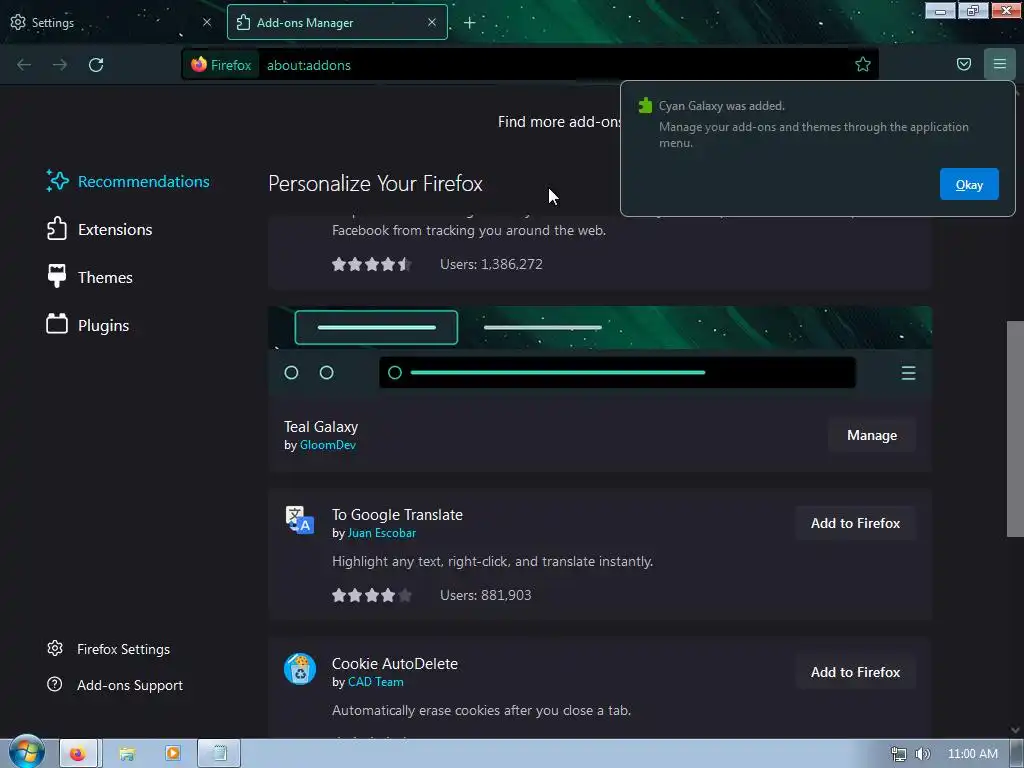Close the Settings tab
The image size is (1024, 768).
pos(207,22)
